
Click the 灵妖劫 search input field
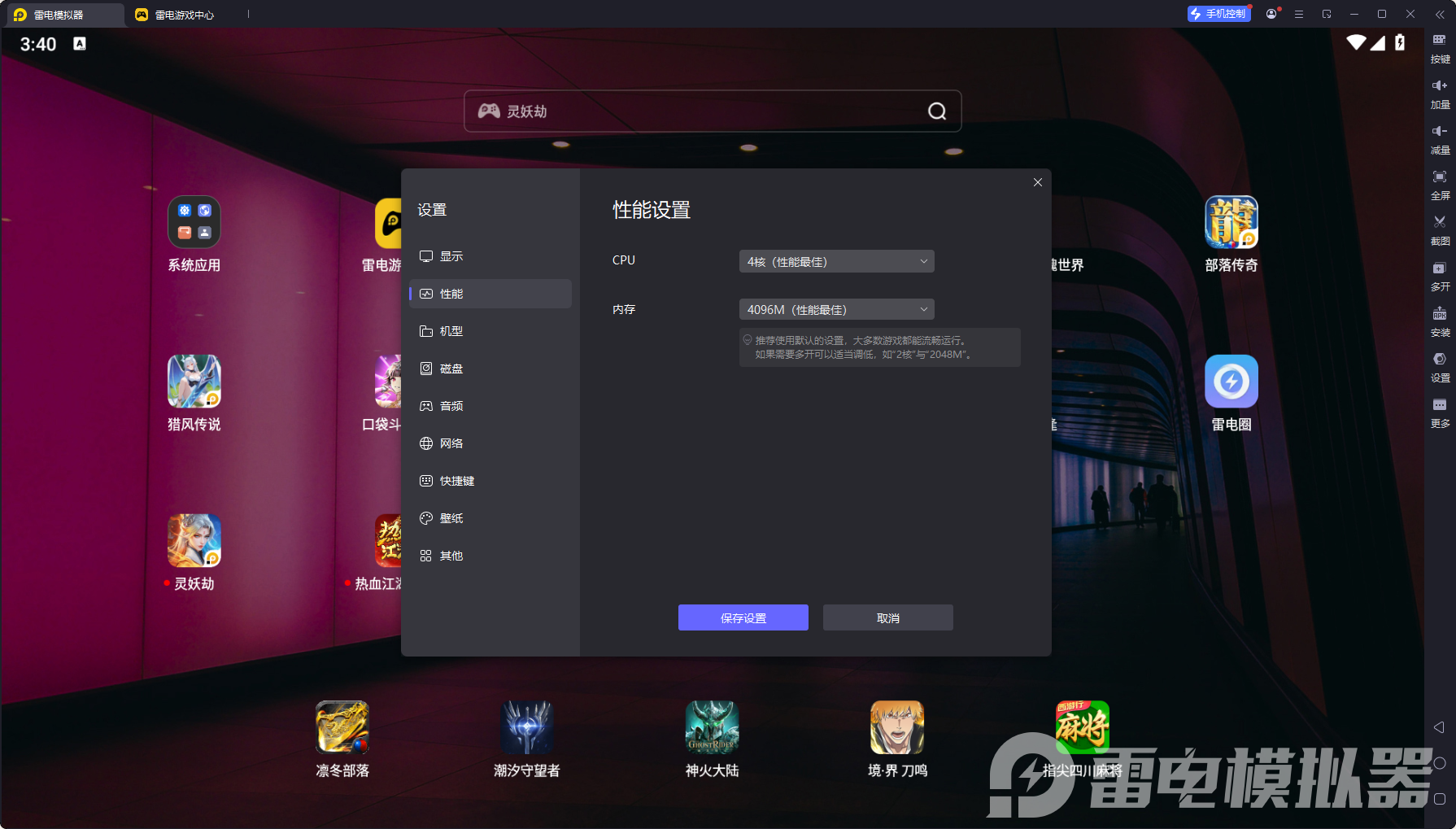(713, 111)
